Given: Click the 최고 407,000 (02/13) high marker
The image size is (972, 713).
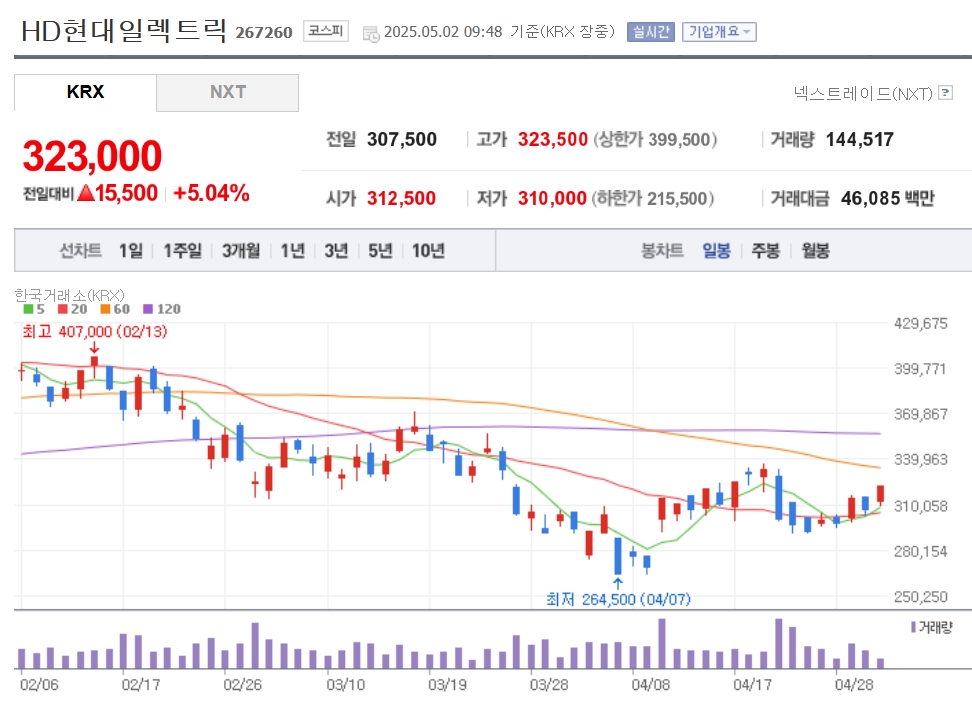Looking at the screenshot, I should pyautogui.click(x=95, y=332).
